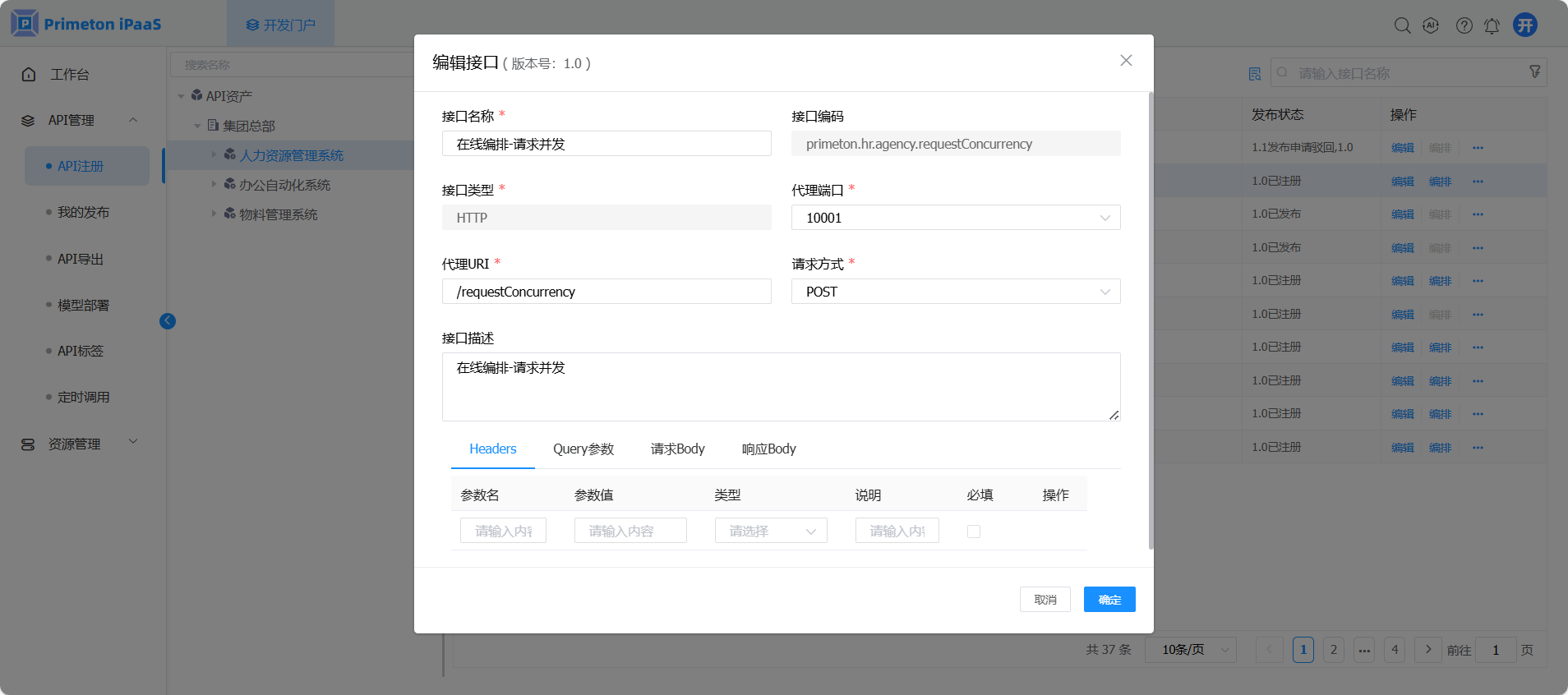
Task: Switch to the Query参数 tab
Action: tap(583, 449)
